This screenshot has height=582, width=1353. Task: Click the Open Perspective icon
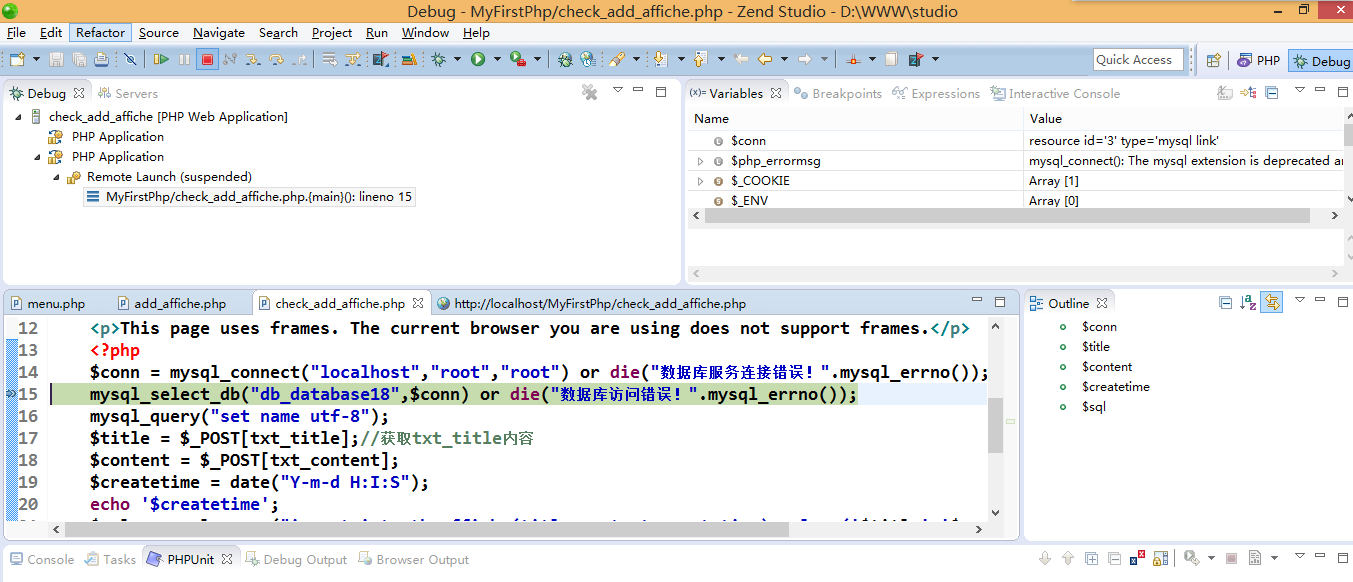coord(1213,61)
